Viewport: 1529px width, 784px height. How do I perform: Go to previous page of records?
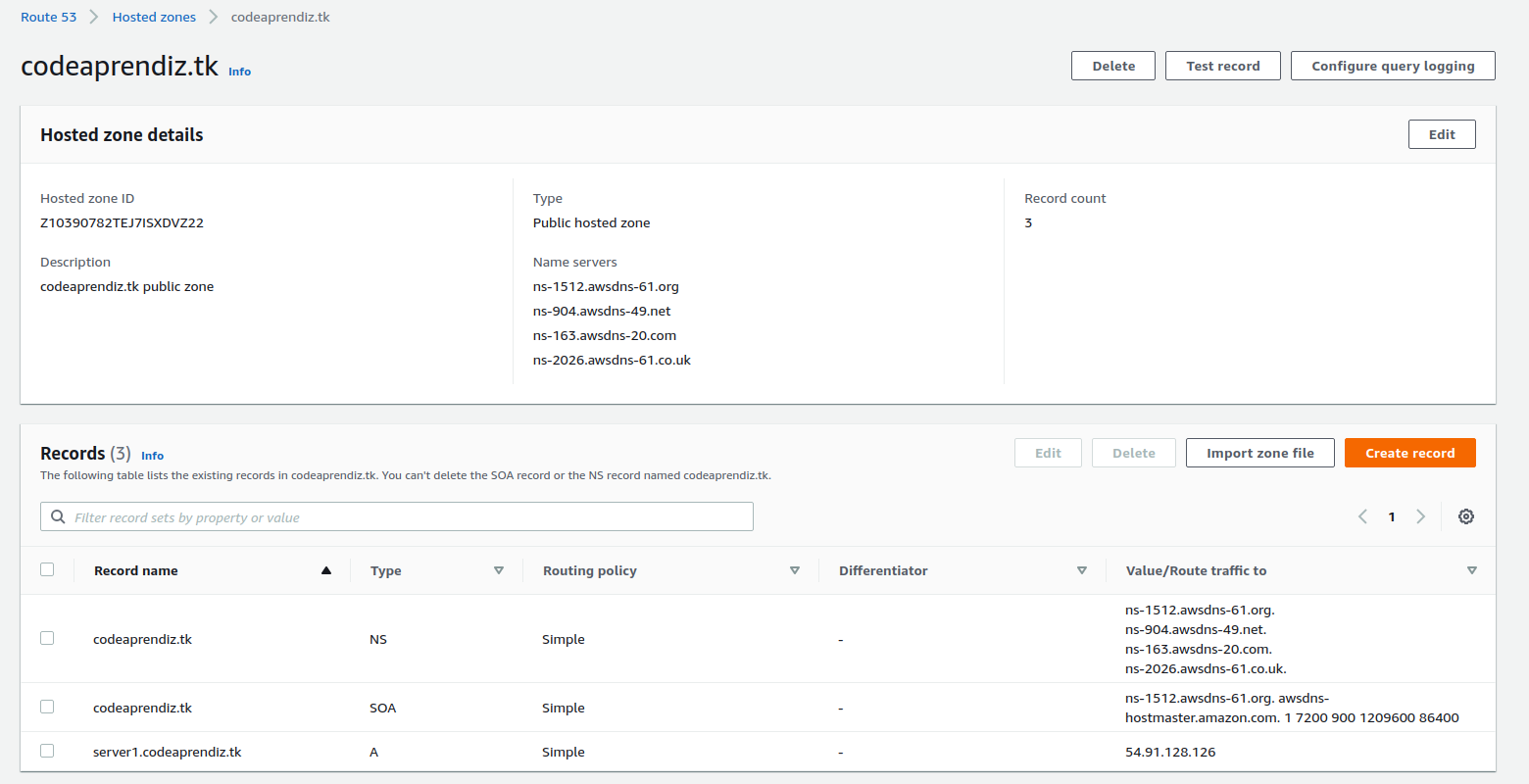1362,516
